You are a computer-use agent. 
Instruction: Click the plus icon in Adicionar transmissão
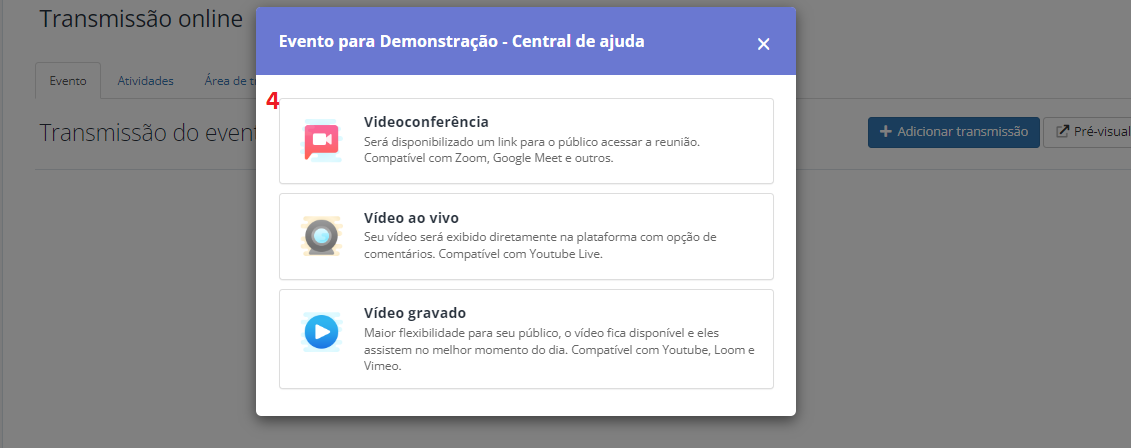886,131
